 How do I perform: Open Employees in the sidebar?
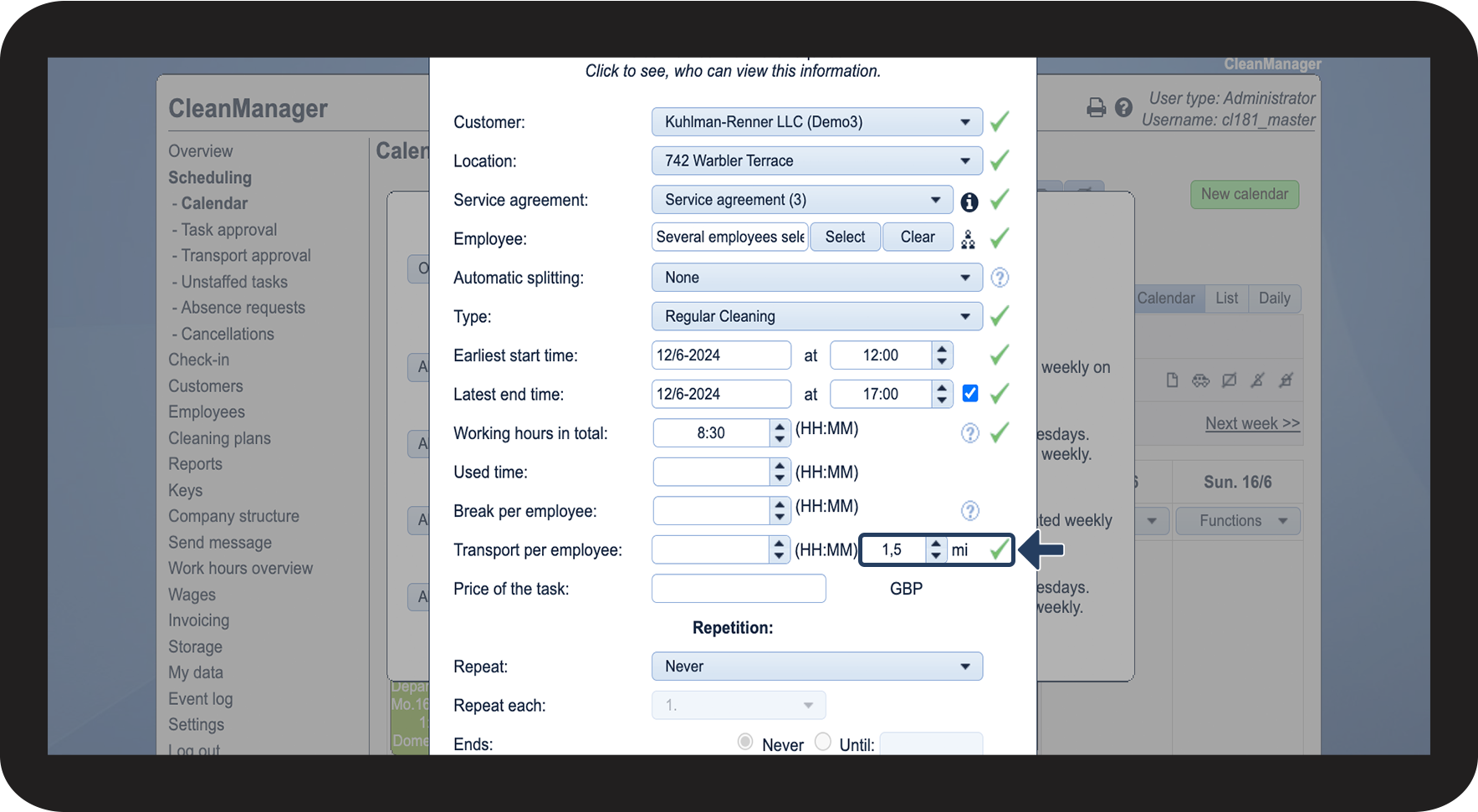tap(207, 412)
